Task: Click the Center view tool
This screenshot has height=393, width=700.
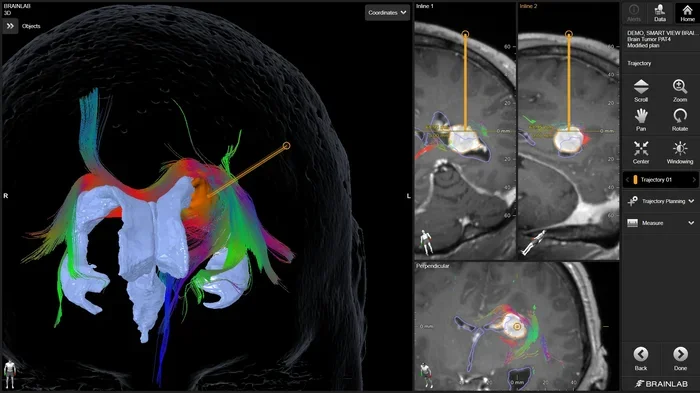Action: 641,152
